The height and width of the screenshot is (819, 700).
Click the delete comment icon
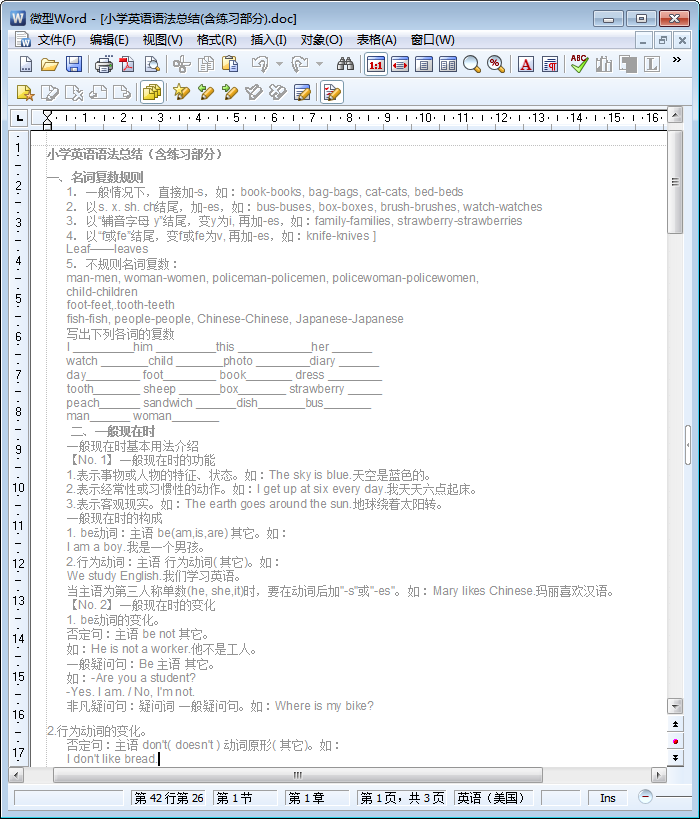pos(74,92)
